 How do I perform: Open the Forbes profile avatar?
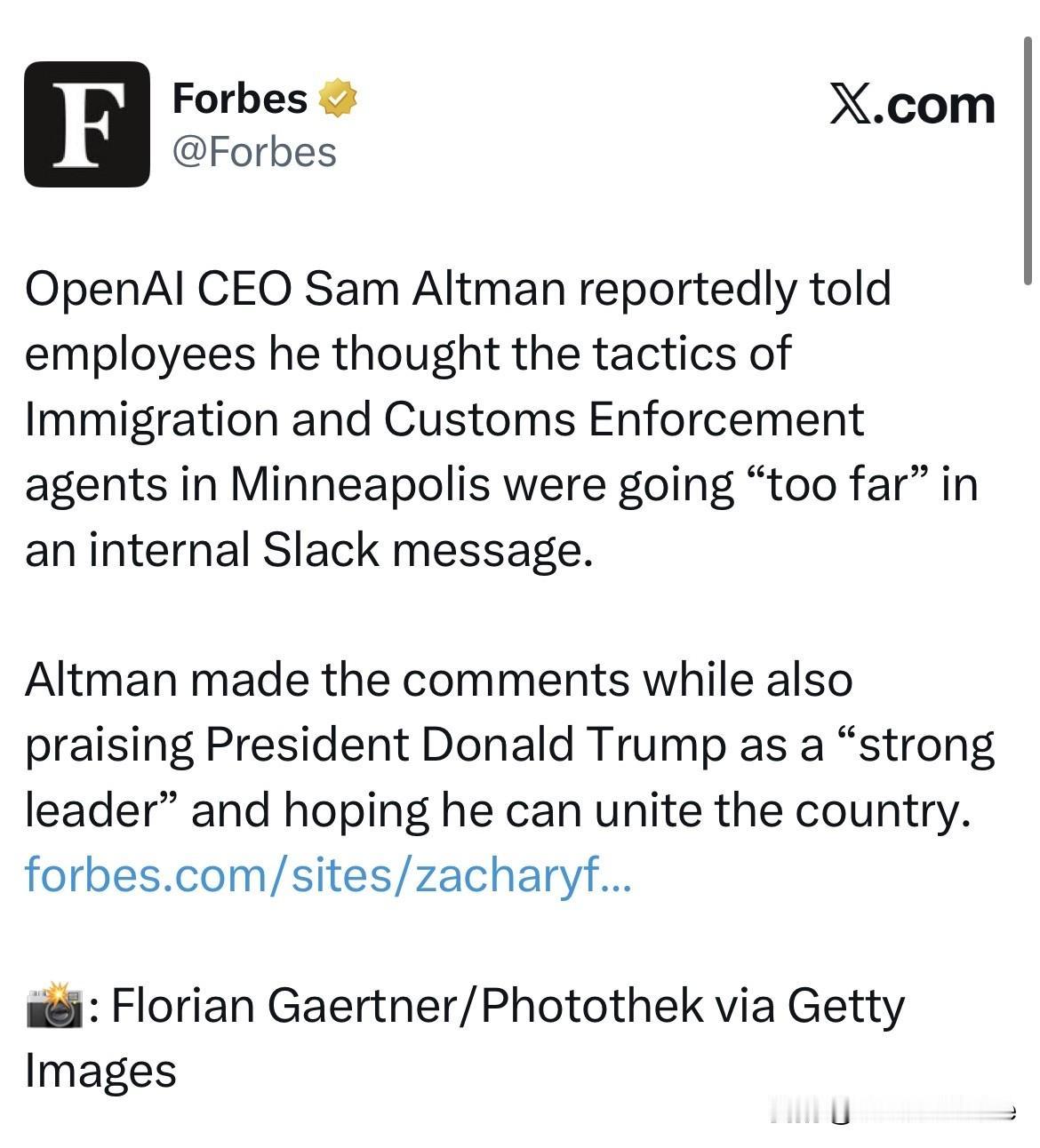[x=86, y=124]
